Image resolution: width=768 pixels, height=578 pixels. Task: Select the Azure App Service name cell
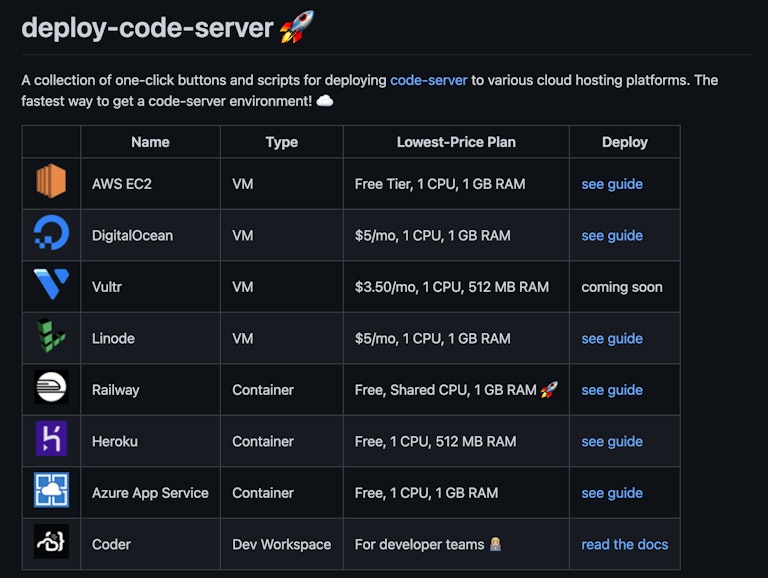click(150, 493)
